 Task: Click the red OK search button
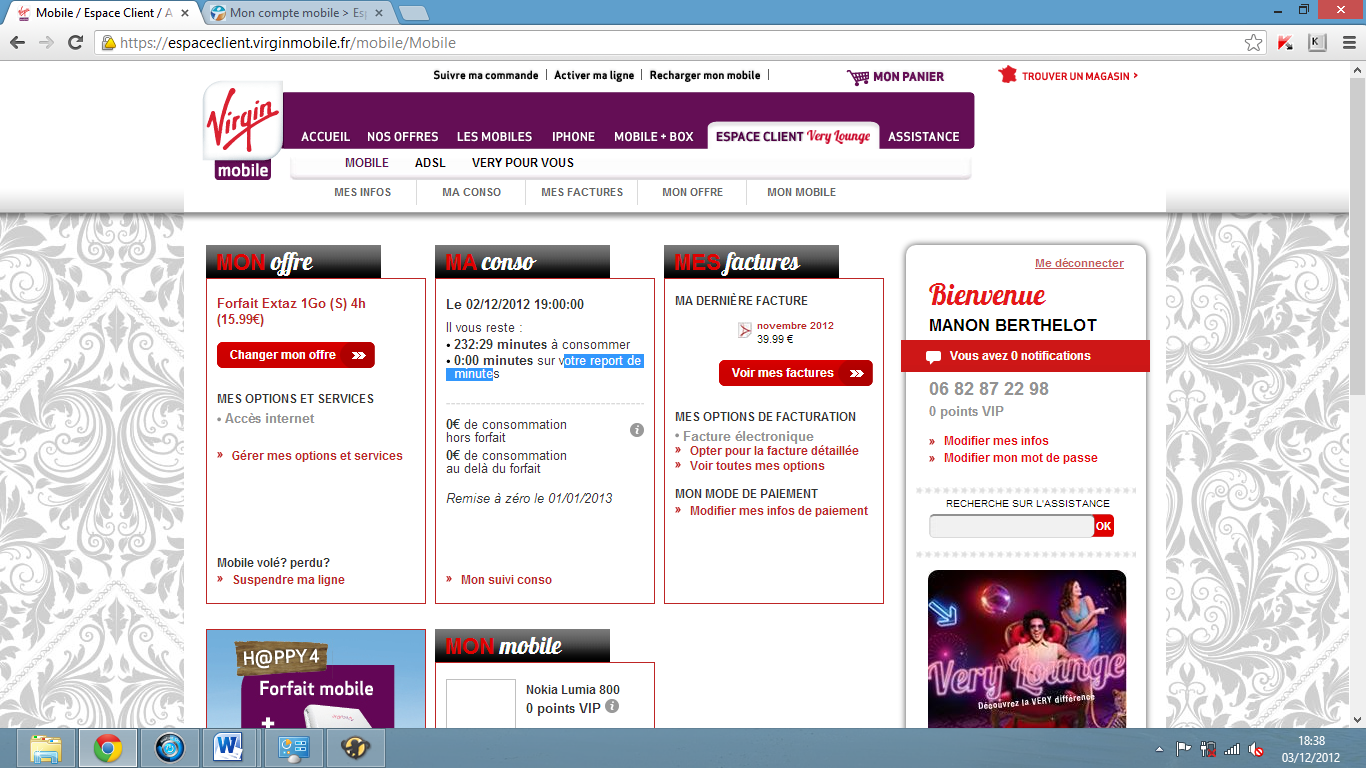click(x=1103, y=526)
